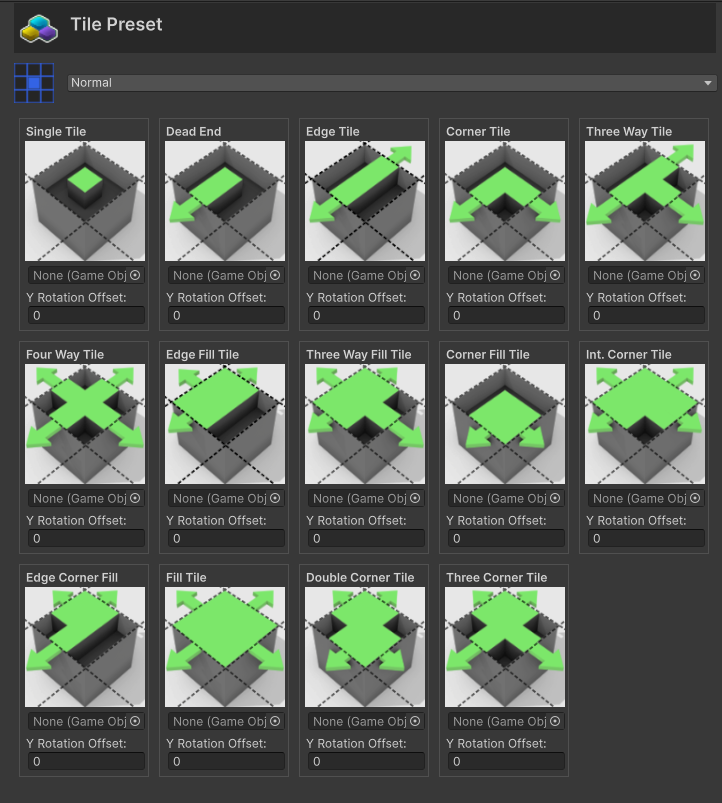Screen dimensions: 722x803
Task: Select the Single Tile preview thumbnail
Action: coord(85,201)
